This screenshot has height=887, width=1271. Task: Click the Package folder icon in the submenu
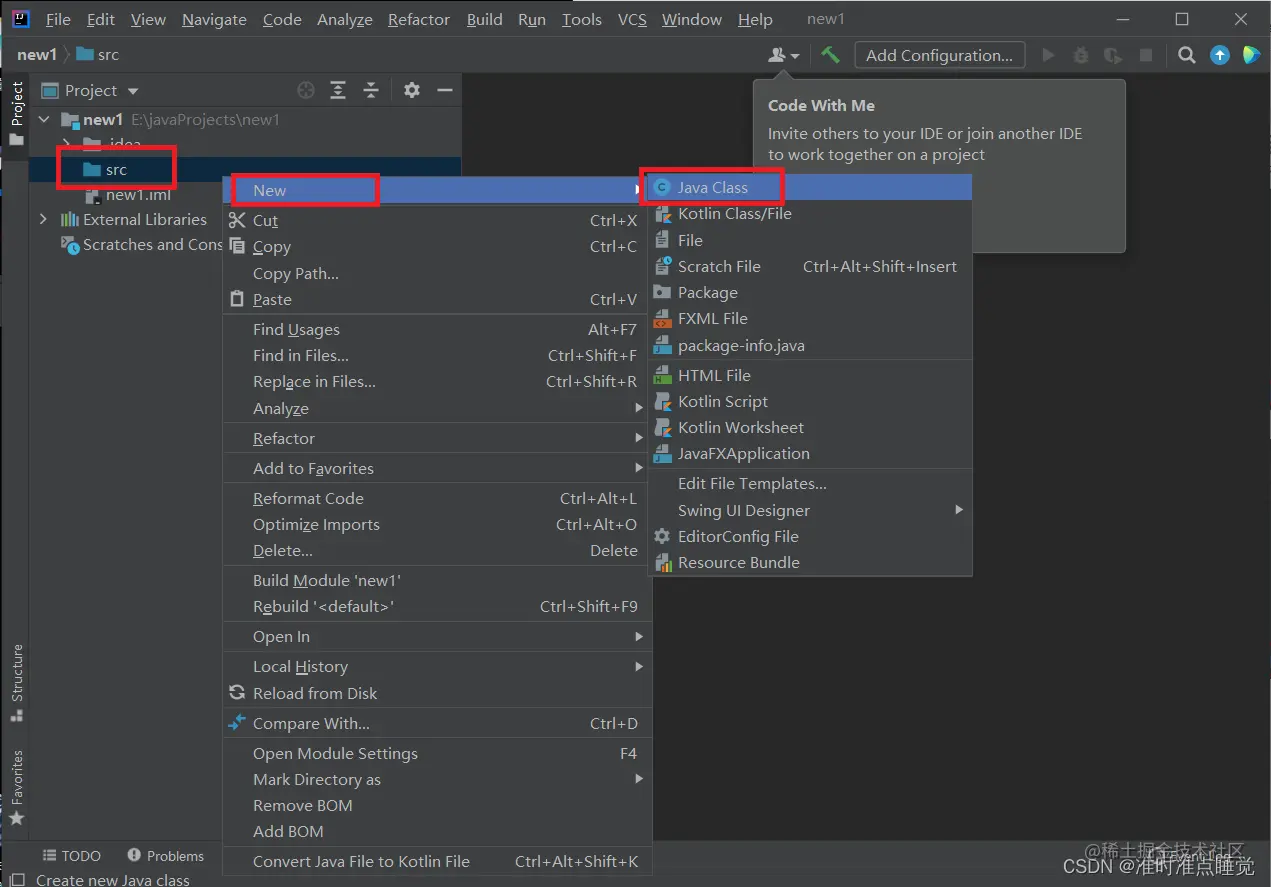662,292
